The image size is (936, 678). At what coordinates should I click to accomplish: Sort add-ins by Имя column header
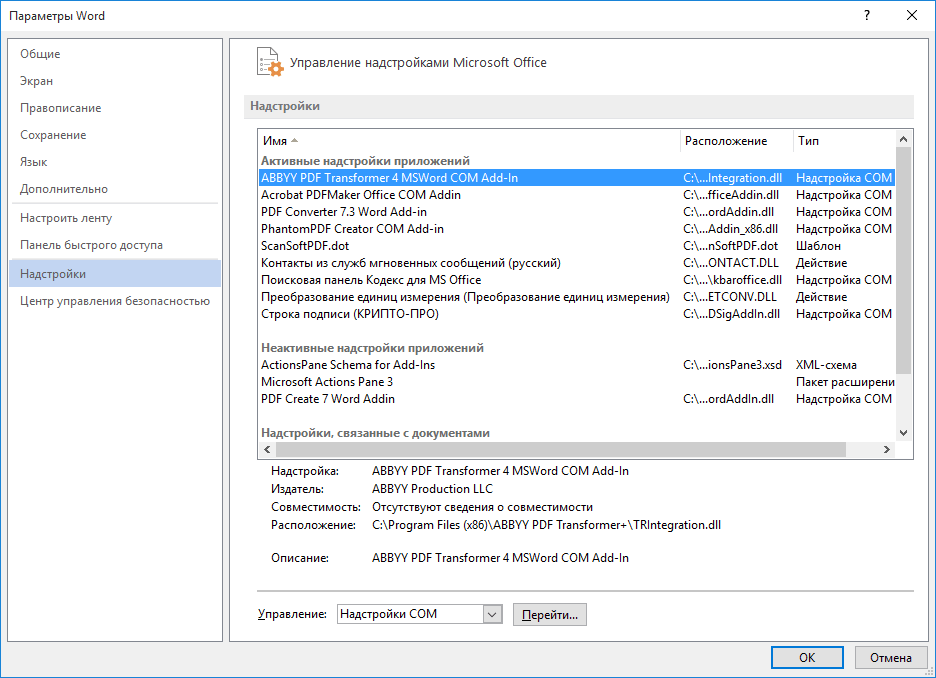469,141
